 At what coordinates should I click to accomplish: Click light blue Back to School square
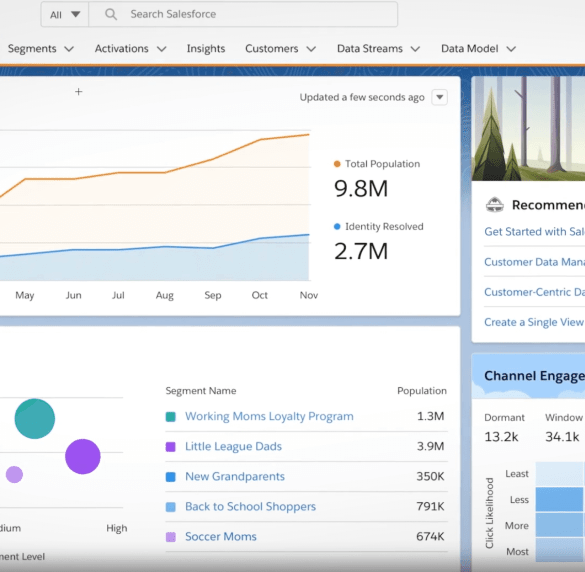pyautogui.click(x=171, y=507)
